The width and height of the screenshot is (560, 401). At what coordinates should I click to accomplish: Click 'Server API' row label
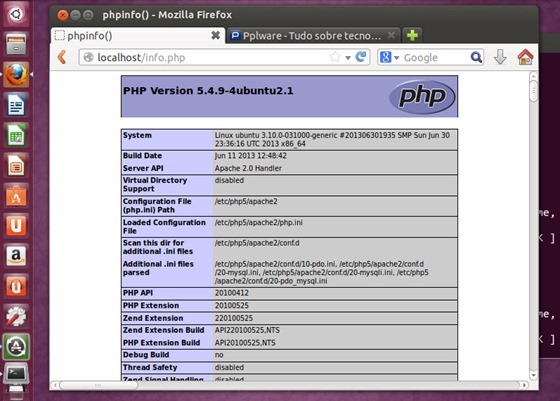(x=143, y=168)
